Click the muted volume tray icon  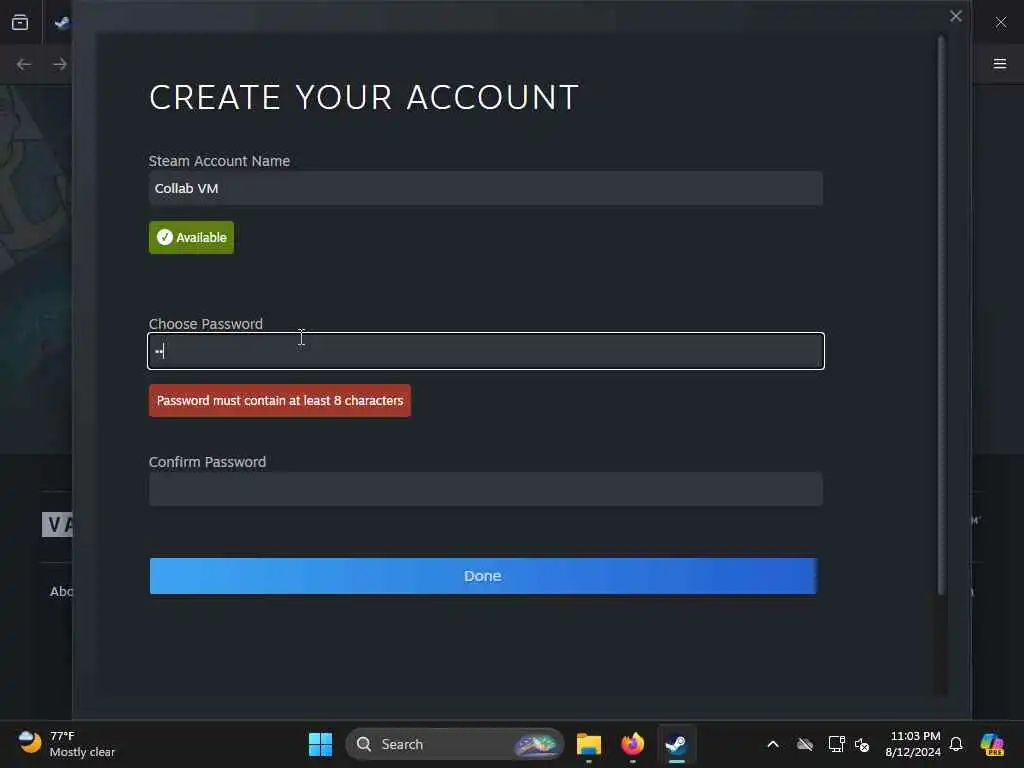pos(862,744)
